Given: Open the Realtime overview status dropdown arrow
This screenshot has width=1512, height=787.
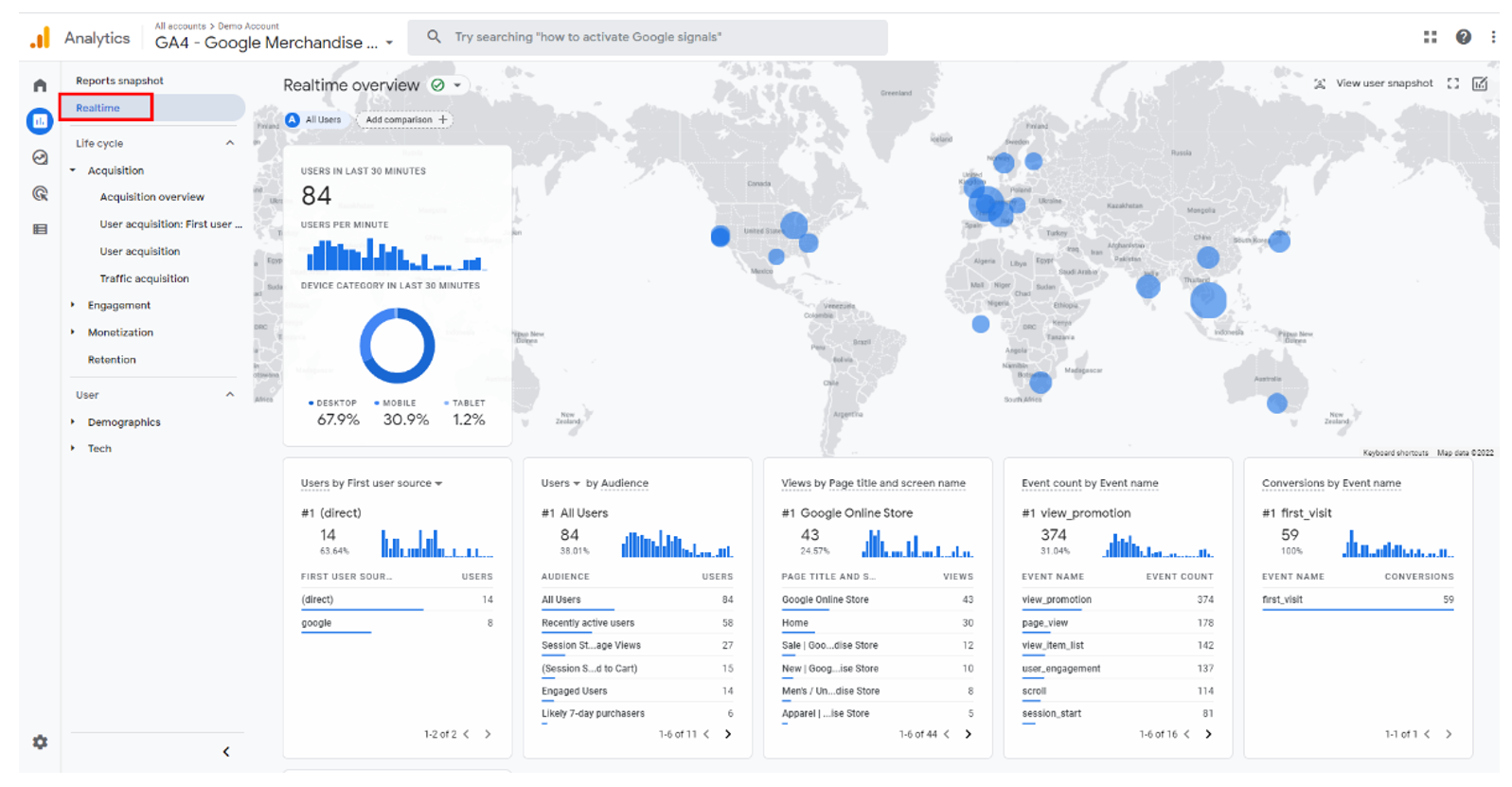Looking at the screenshot, I should pos(457,85).
